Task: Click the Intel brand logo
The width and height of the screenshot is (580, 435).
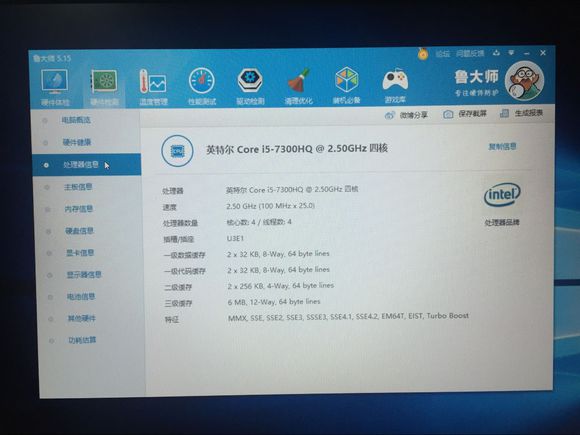Action: [502, 195]
